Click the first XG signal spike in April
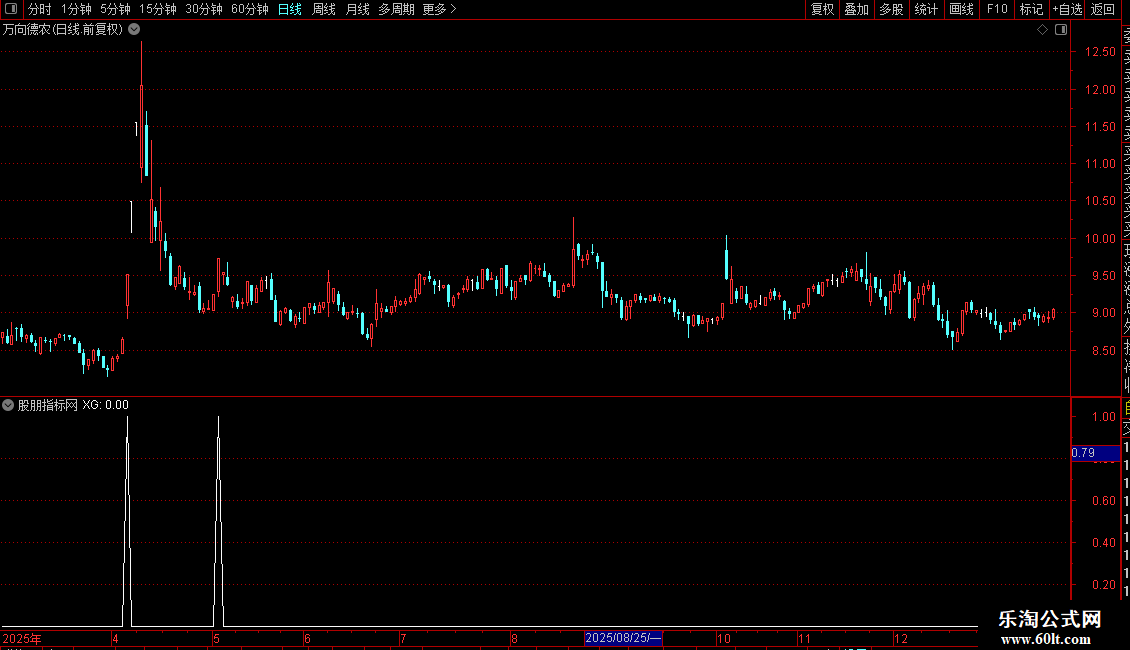The image size is (1130, 650). click(128, 519)
